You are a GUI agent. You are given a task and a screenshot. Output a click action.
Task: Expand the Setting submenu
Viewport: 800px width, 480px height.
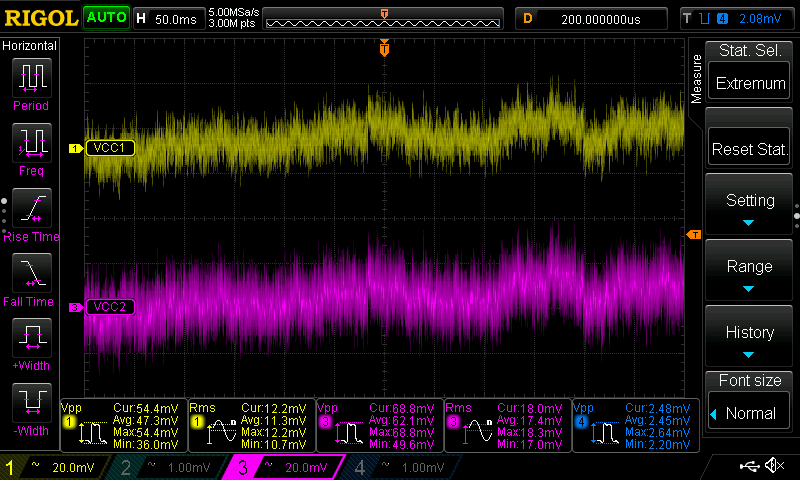click(749, 207)
